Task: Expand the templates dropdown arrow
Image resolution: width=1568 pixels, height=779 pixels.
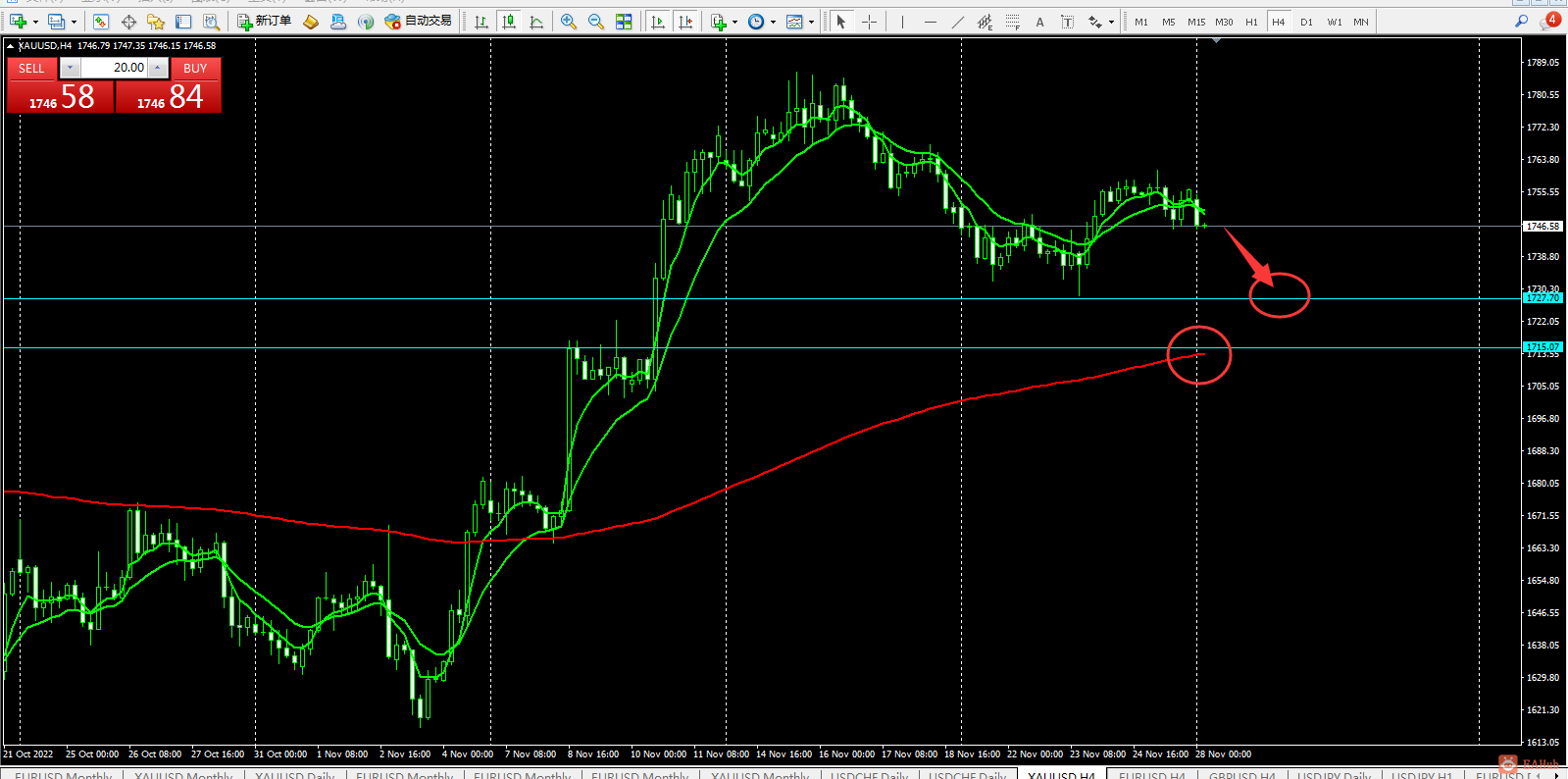Action: pos(811,22)
